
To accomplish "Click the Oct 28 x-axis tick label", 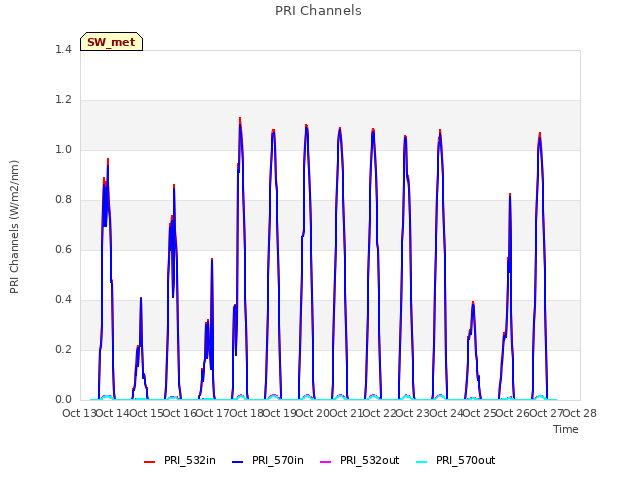I will pyautogui.click(x=580, y=413).
